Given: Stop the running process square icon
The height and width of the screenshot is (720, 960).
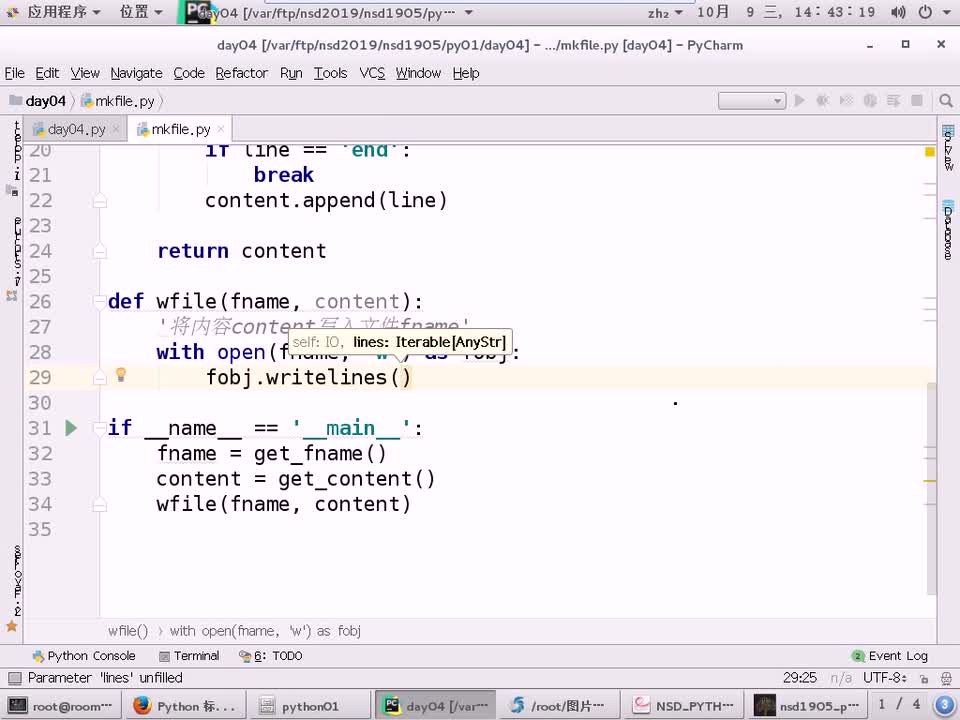Looking at the screenshot, I should [917, 100].
